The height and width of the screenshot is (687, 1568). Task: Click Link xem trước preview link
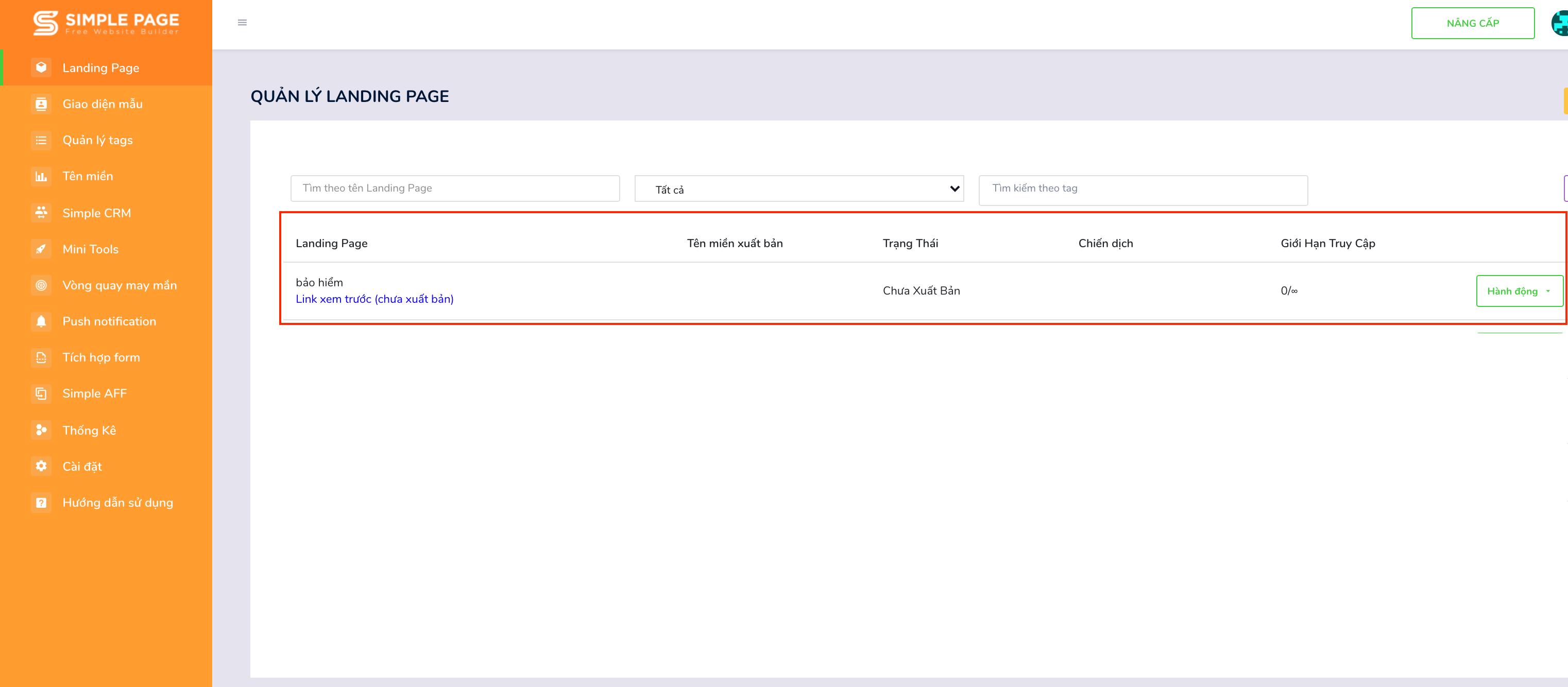click(375, 299)
